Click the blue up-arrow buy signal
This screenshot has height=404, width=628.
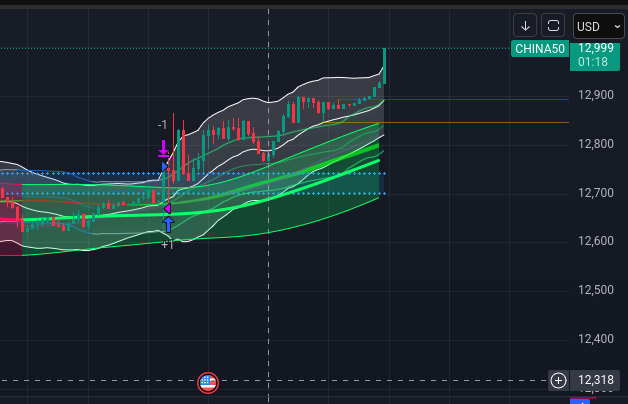tap(168, 224)
